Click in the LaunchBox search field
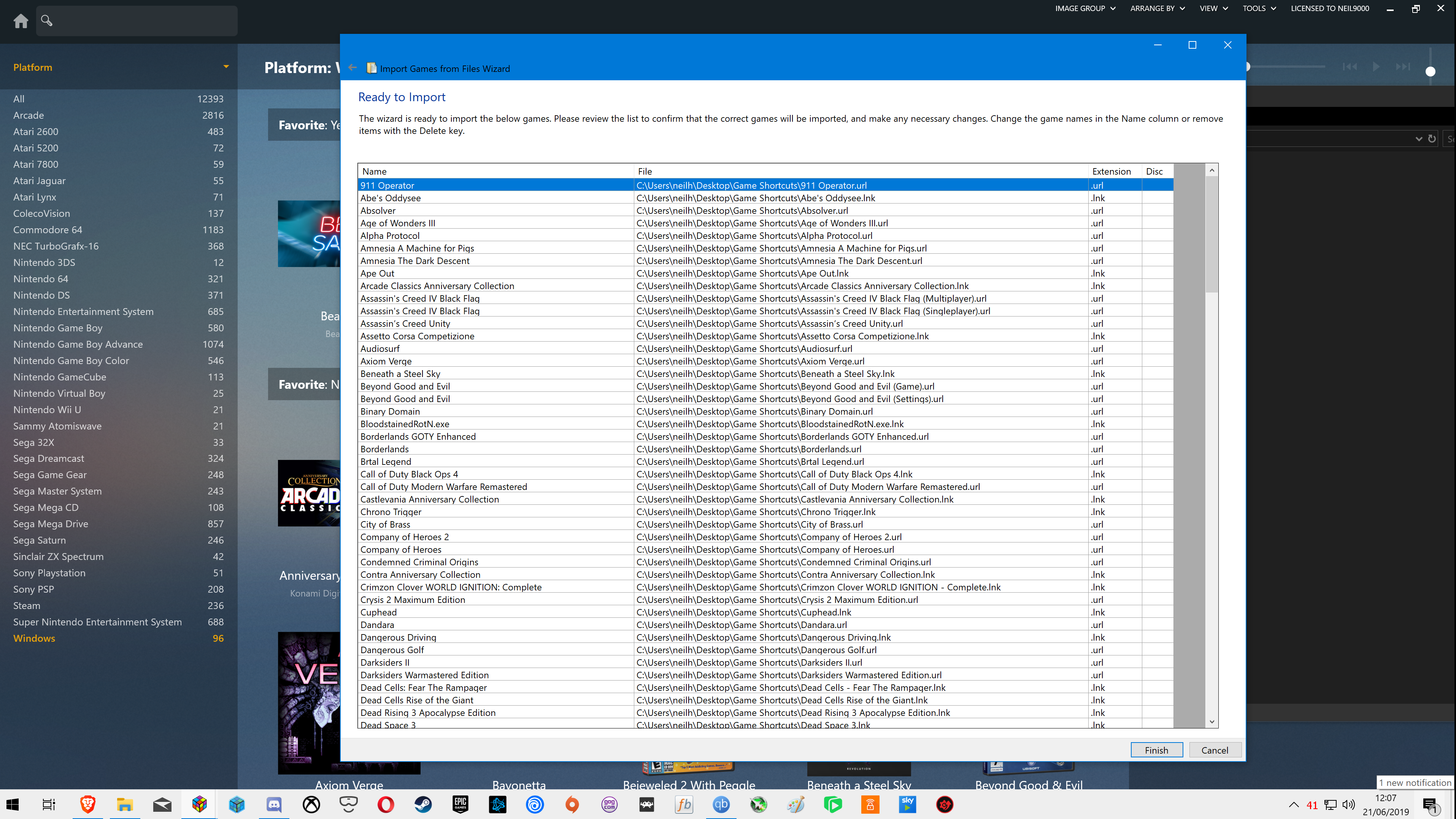Screen dimensions: 1456x819 [137, 21]
